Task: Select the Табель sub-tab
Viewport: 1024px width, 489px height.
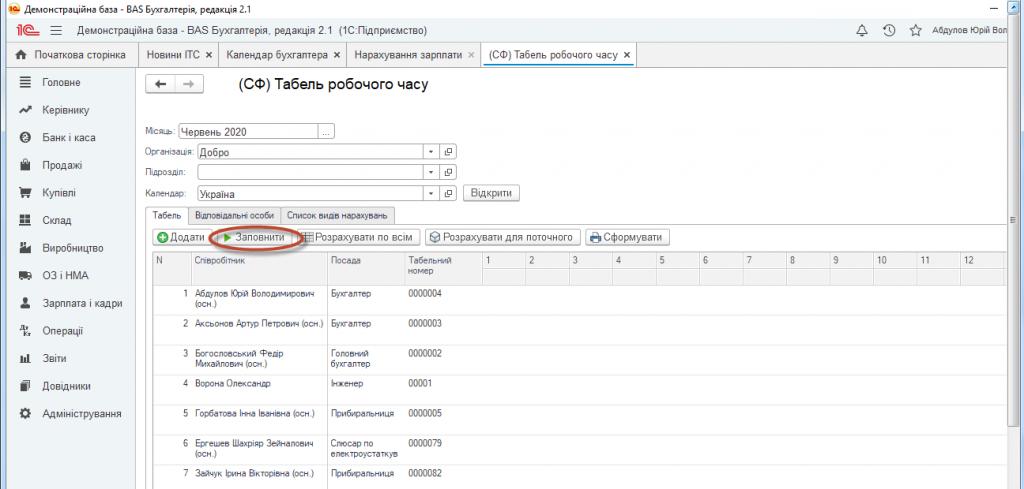Action: tap(167, 215)
